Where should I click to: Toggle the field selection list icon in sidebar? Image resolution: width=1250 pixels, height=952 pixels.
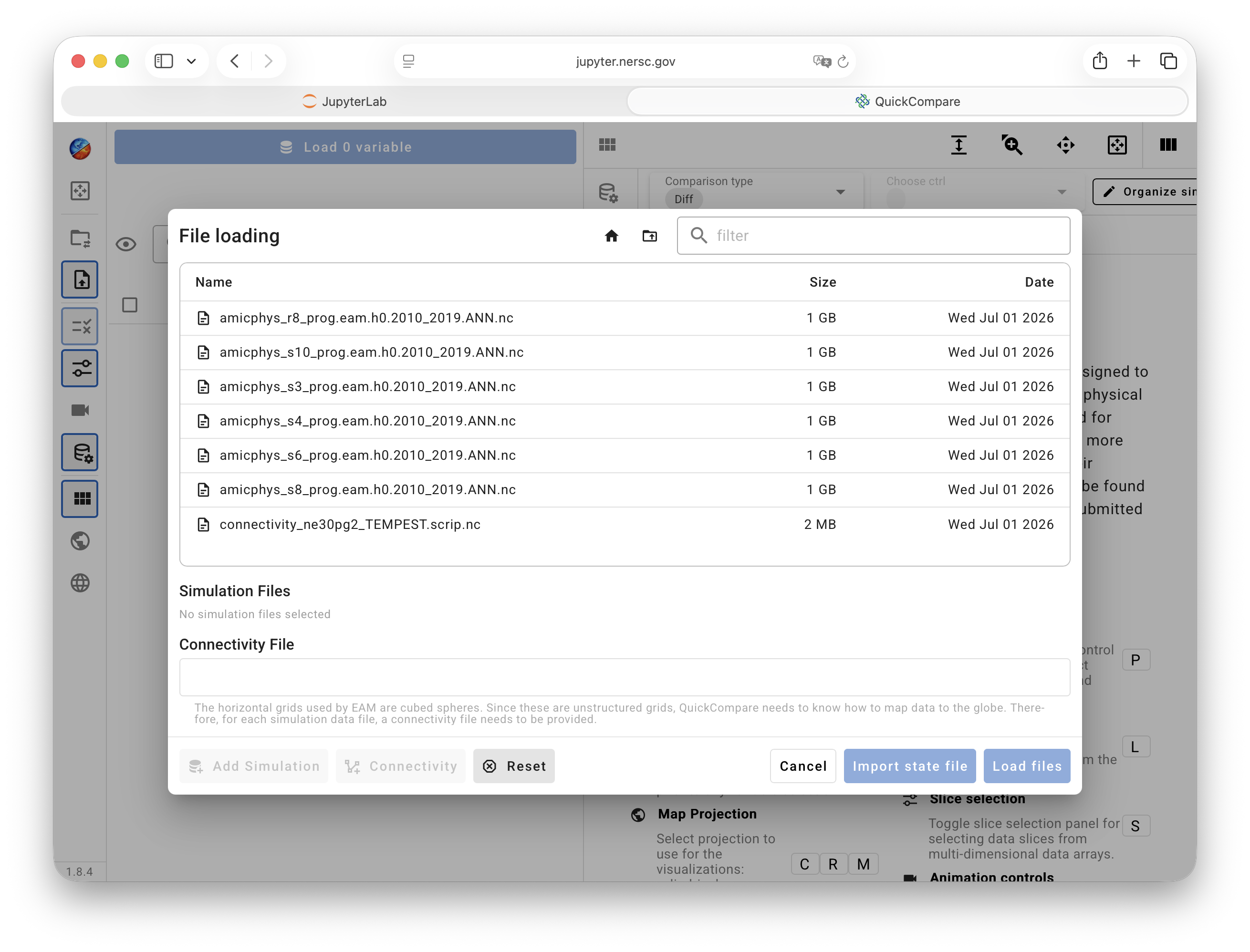click(x=80, y=326)
